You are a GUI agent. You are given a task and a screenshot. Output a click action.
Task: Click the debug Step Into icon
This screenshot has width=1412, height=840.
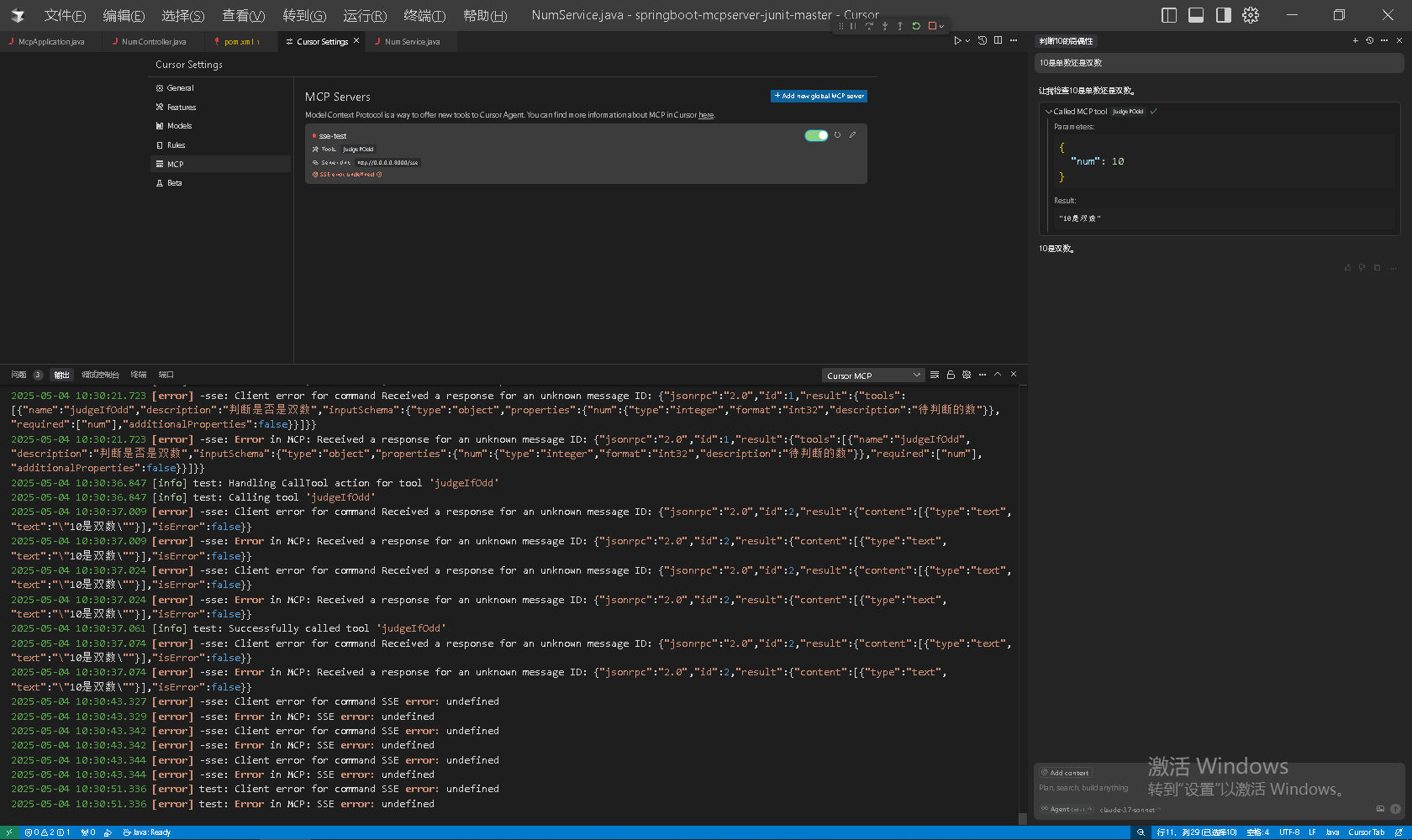[884, 26]
